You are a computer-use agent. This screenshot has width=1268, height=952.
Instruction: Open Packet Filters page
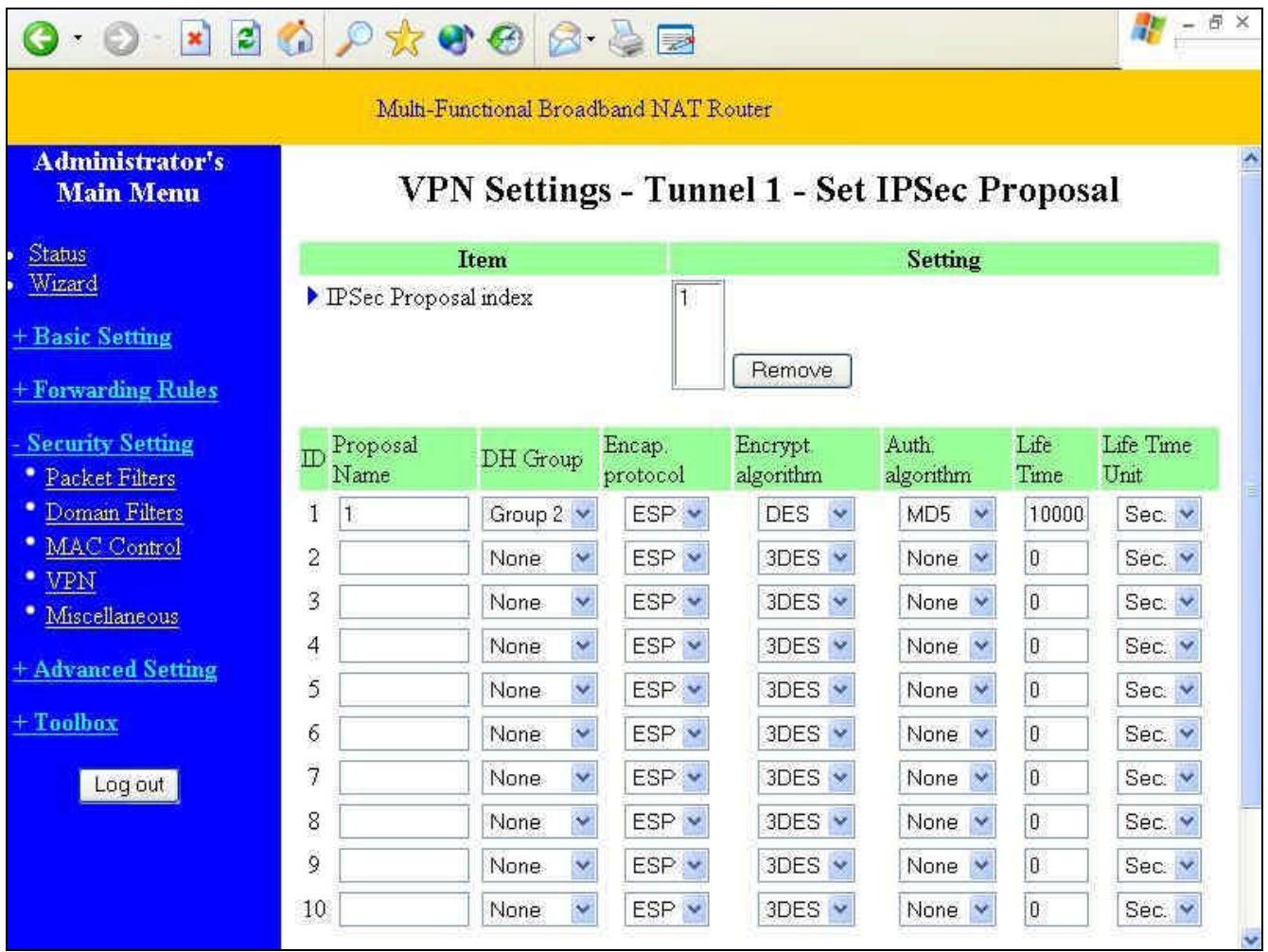coord(110,479)
